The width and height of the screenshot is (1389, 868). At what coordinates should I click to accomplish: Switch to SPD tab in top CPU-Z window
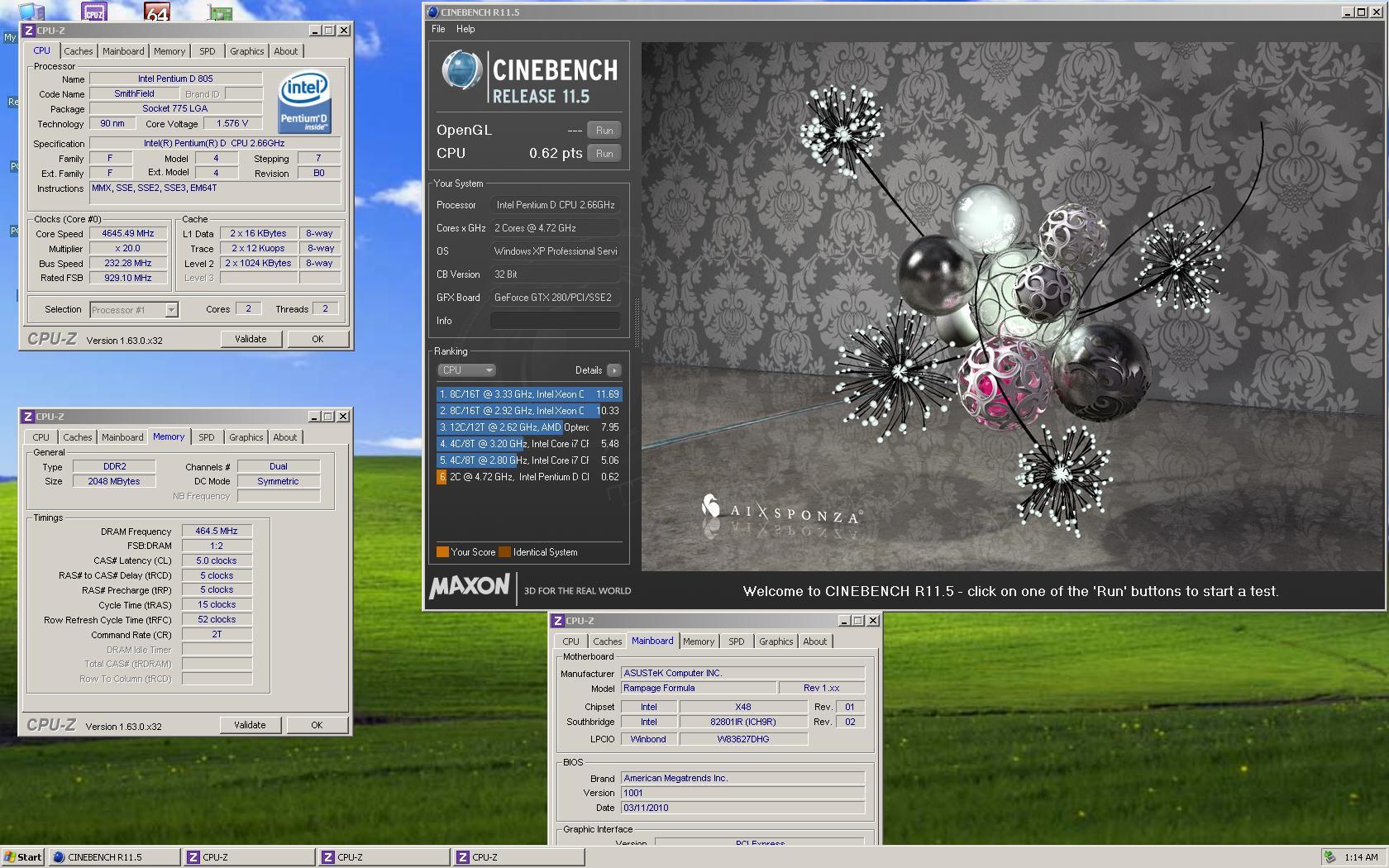[x=208, y=51]
